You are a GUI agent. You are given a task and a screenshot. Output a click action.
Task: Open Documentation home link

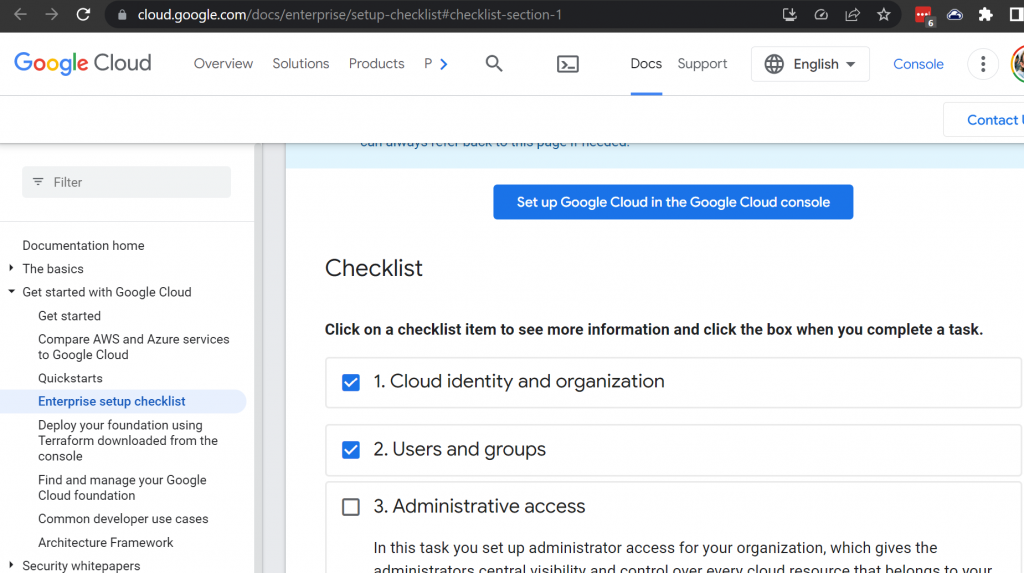(x=84, y=246)
